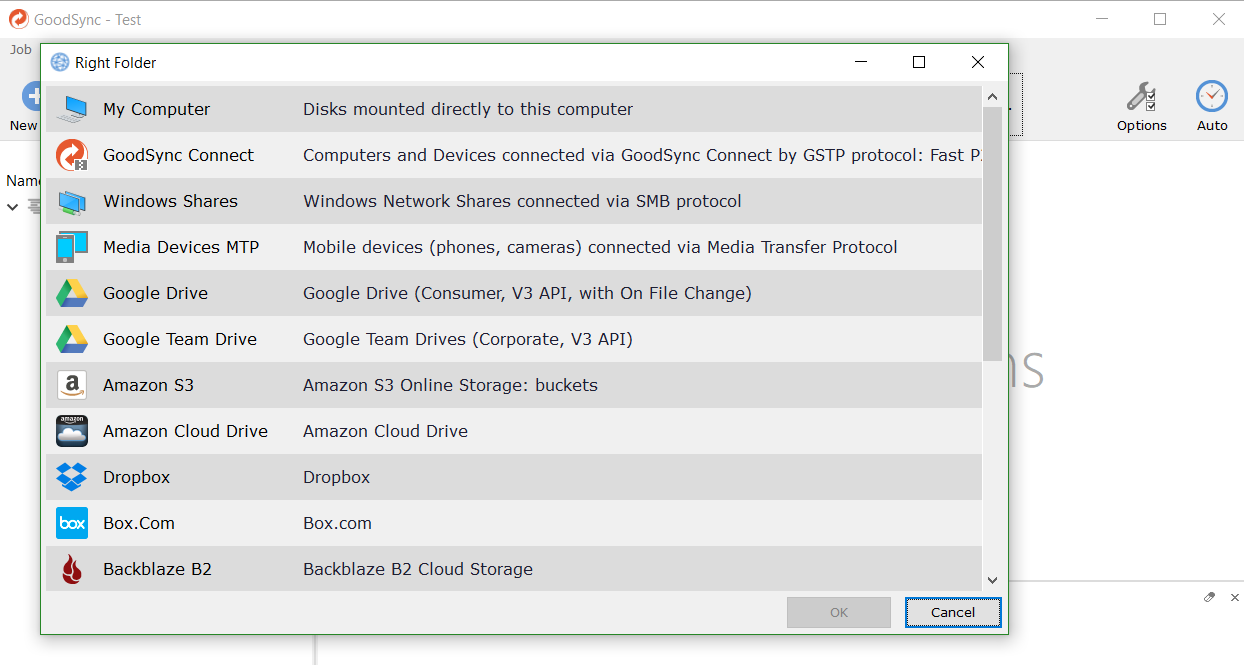Image resolution: width=1244 pixels, height=665 pixels.
Task: Click the Right Folder dialog title globe icon
Action: coord(60,62)
